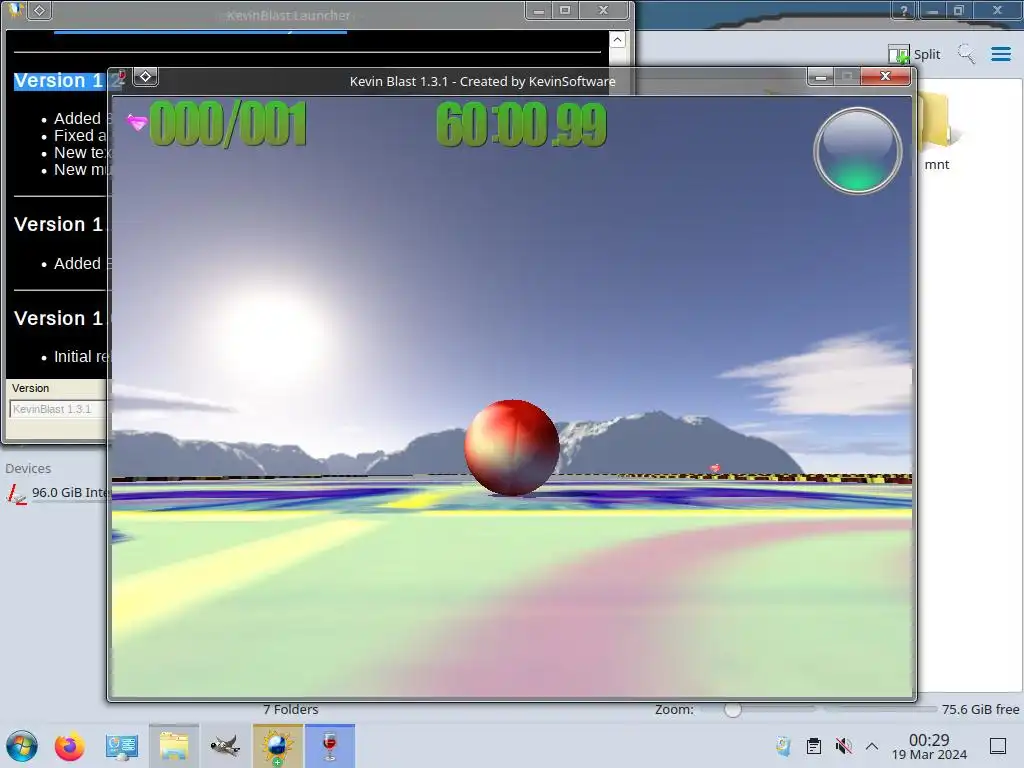Viewport: 1024px width, 768px height.
Task: Click the red ball in the game
Action: coord(512,448)
